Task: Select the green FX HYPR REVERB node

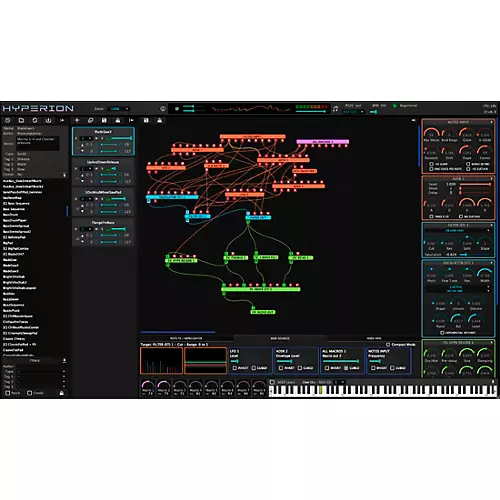Action: tap(181, 260)
